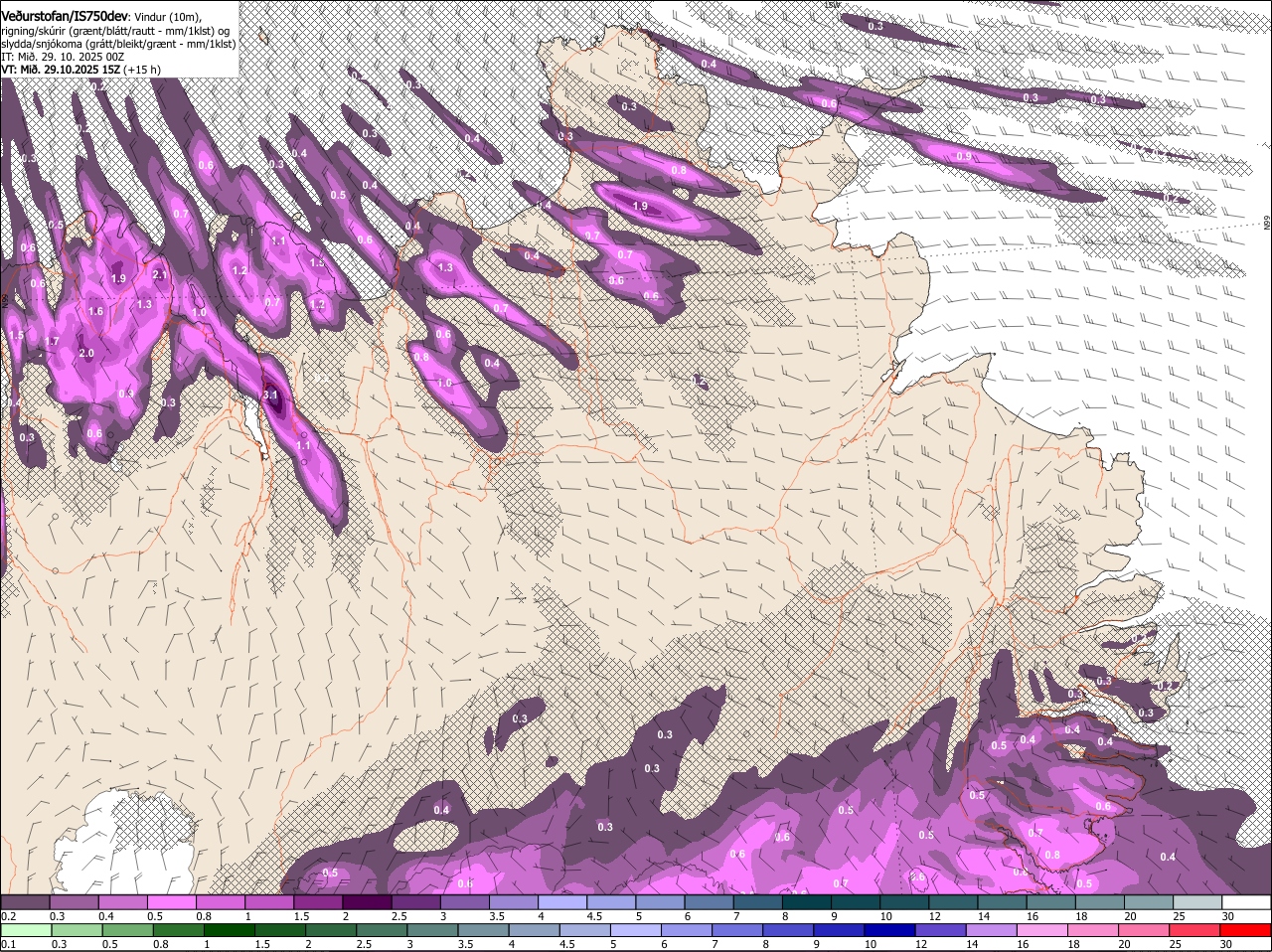Viewport: 1272px width, 952px height.
Task: Pick the pink swatch between 16 and 18 bottom row
Action: tap(1043, 930)
